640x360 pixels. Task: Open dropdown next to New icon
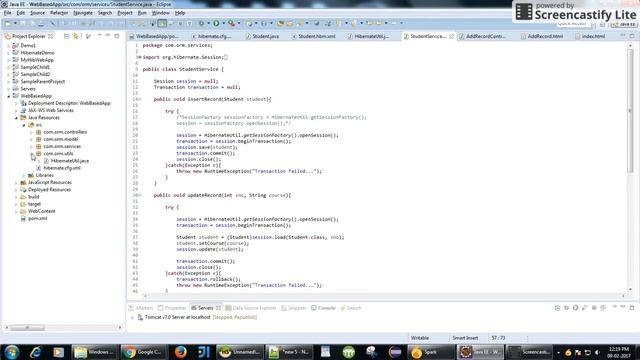[15, 23]
